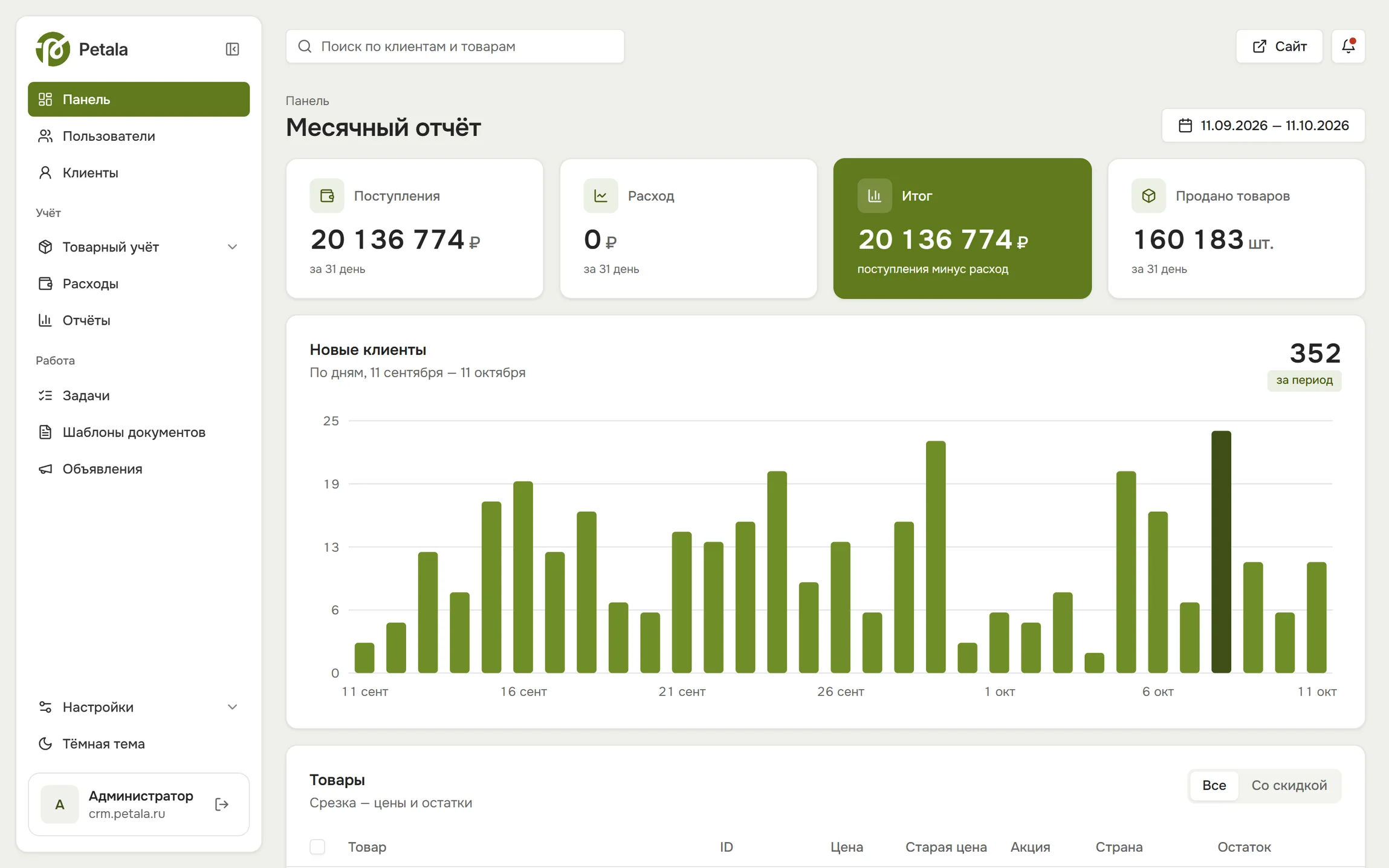Open Шаблоны документов

click(138, 432)
